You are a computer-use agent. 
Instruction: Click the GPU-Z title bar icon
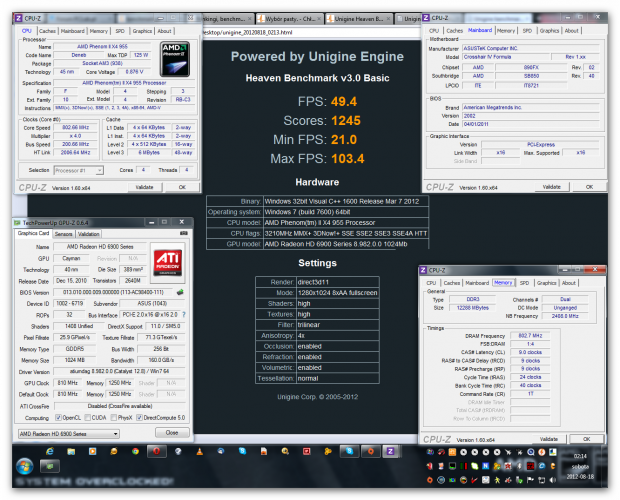pyautogui.click(x=18, y=221)
